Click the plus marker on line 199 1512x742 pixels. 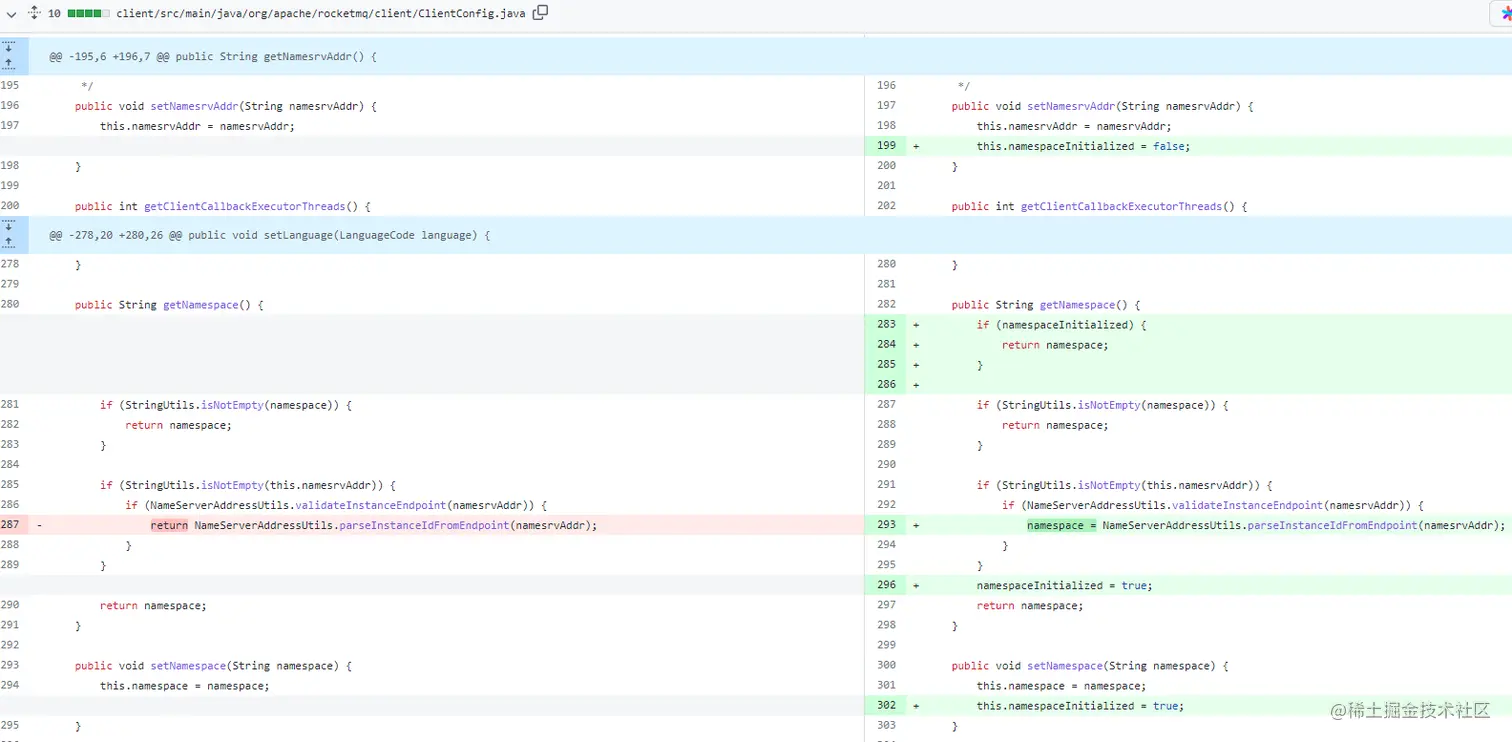click(x=916, y=146)
